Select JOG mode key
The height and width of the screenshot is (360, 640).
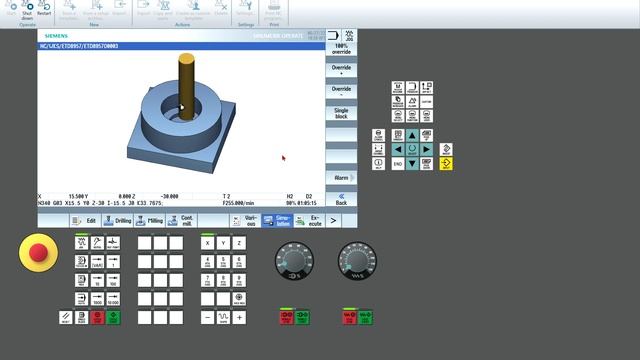tap(81, 243)
